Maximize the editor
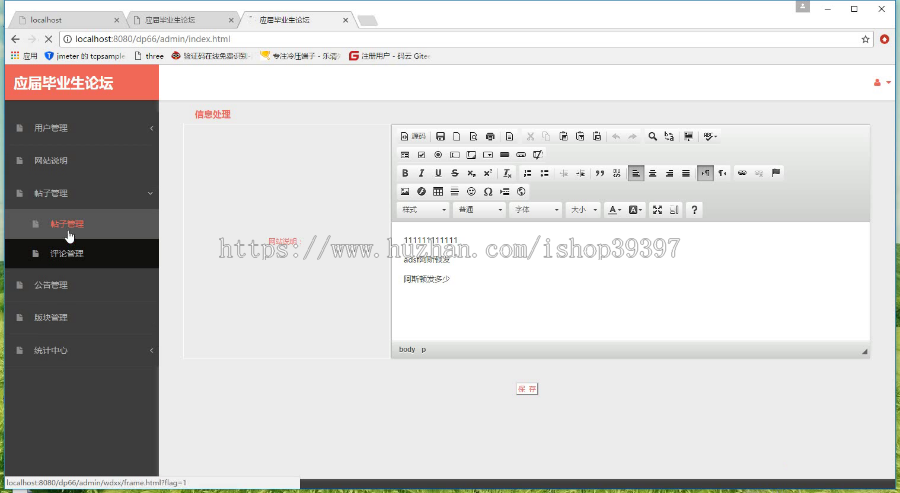 click(x=657, y=210)
